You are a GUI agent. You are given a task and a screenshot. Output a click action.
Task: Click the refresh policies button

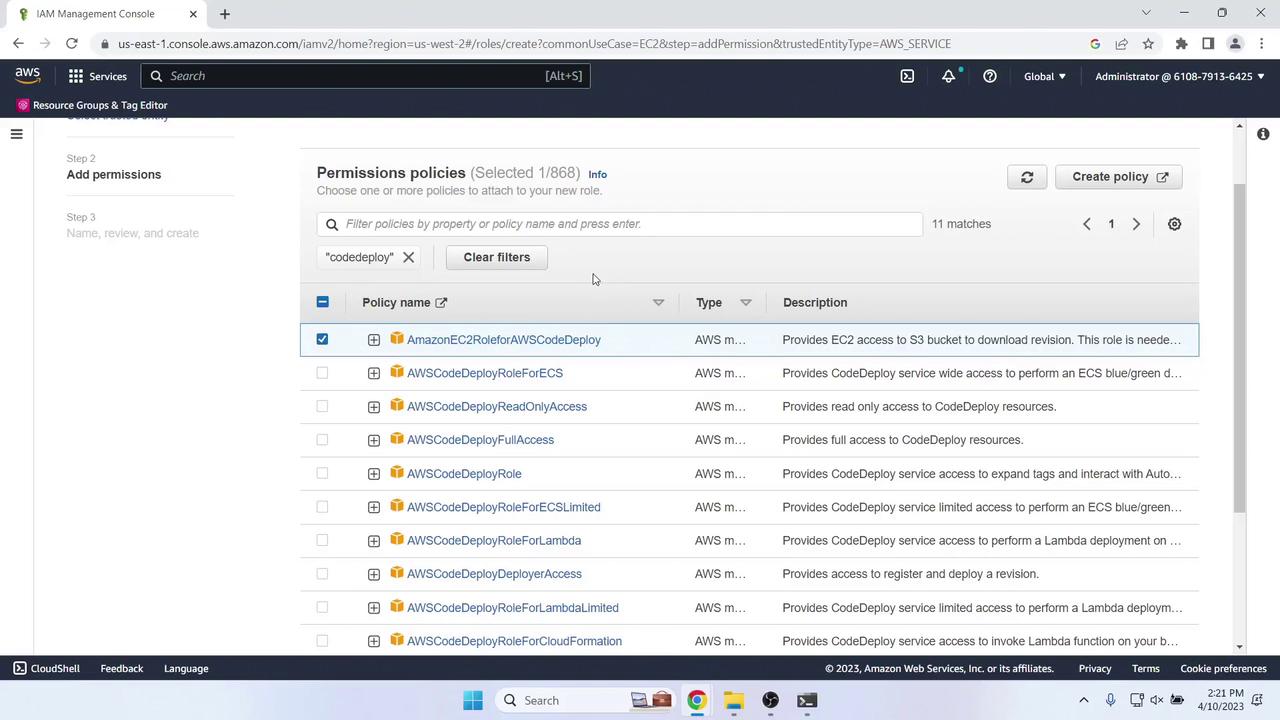pyautogui.click(x=1027, y=177)
